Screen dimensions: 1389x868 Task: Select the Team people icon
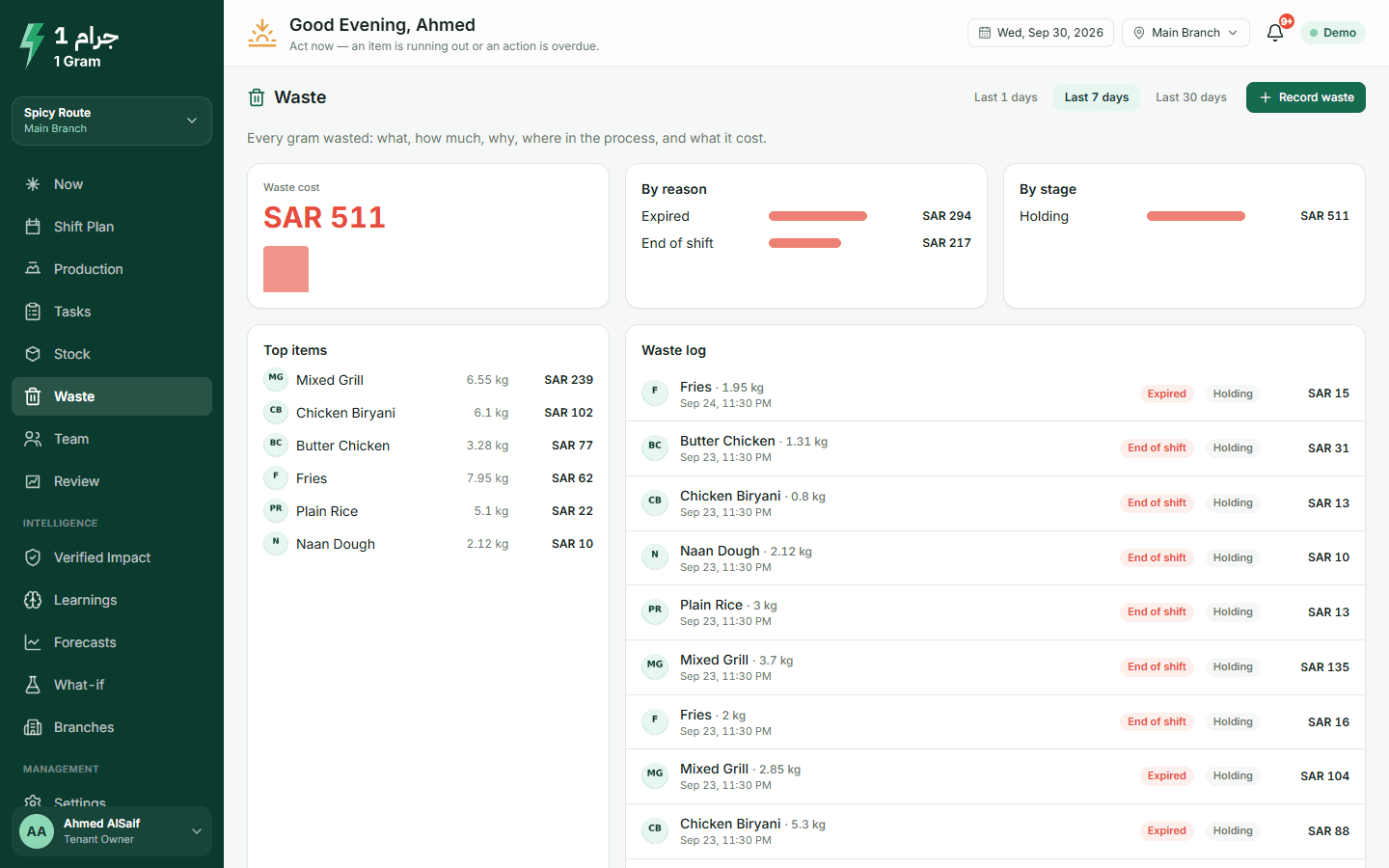pos(33,439)
